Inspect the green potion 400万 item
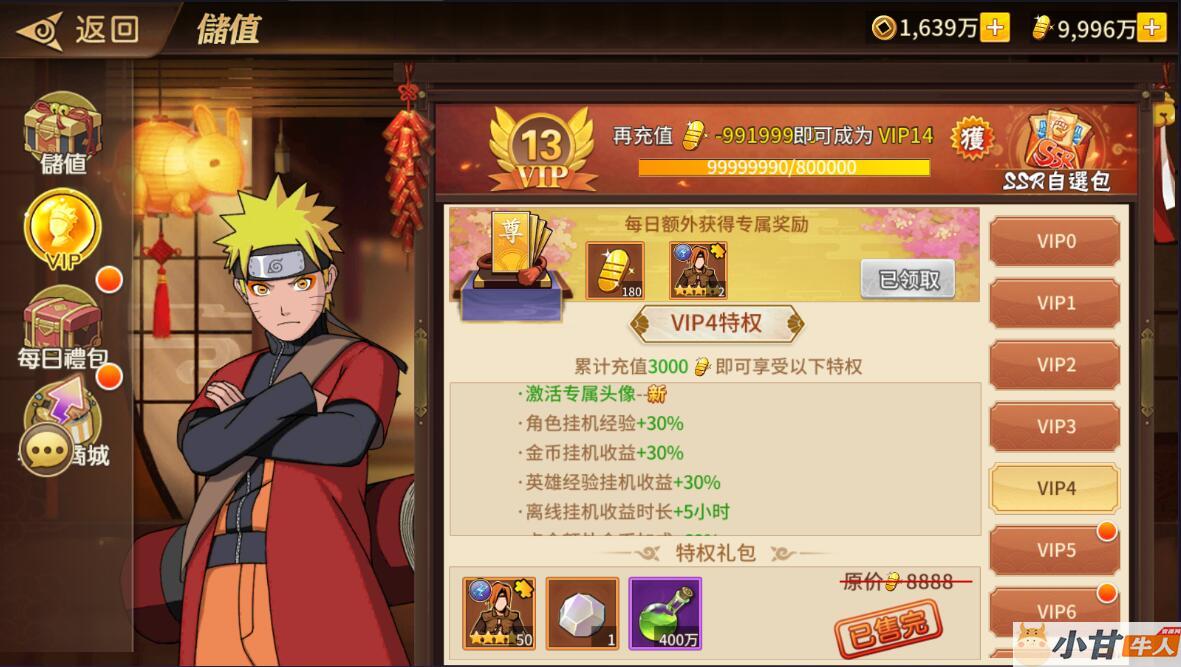Image resolution: width=1181 pixels, height=667 pixels. 665,614
